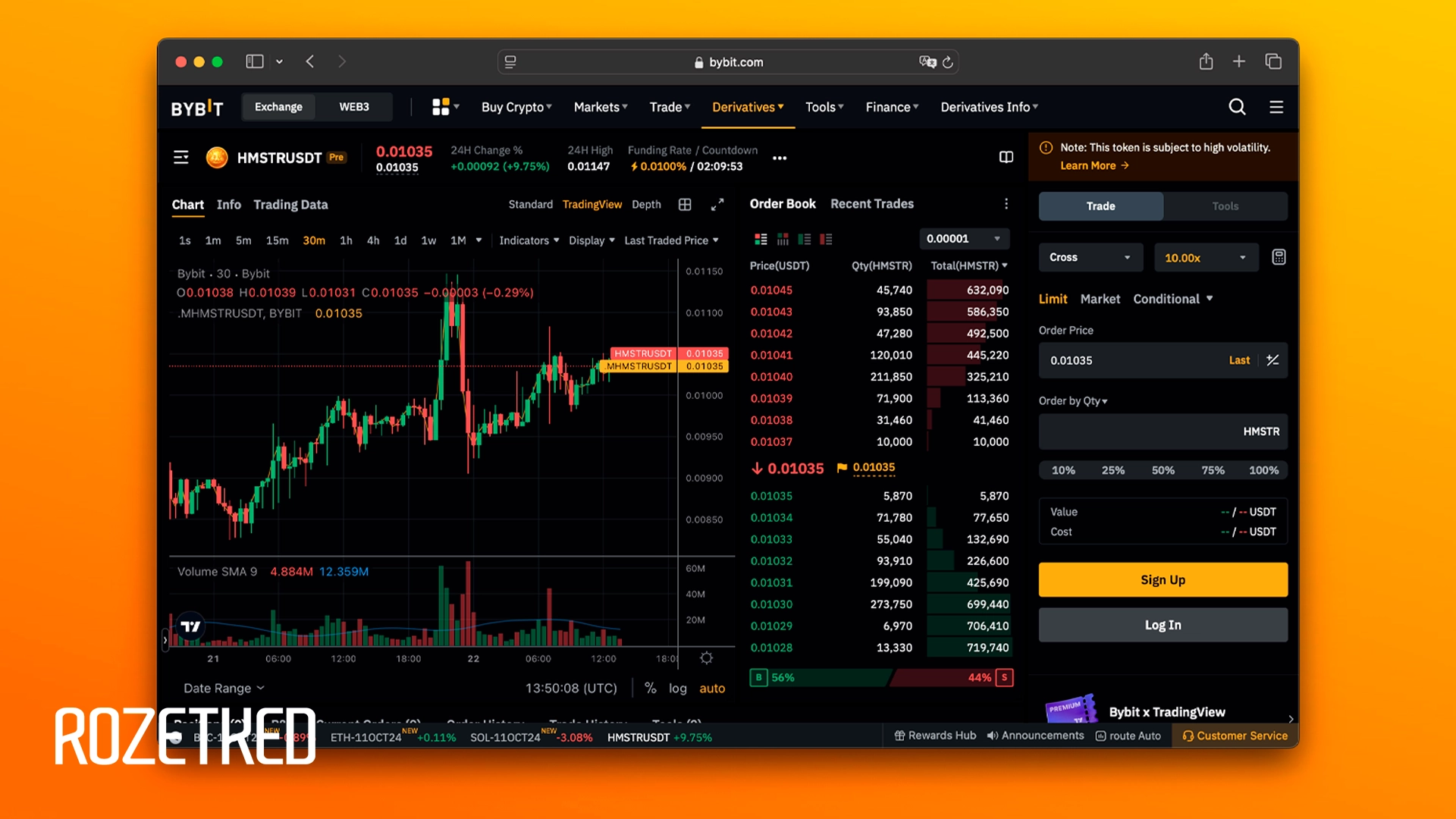Screen dimensions: 1456x819
Task: Open the hamburger menu at top right
Action: 1276,107
